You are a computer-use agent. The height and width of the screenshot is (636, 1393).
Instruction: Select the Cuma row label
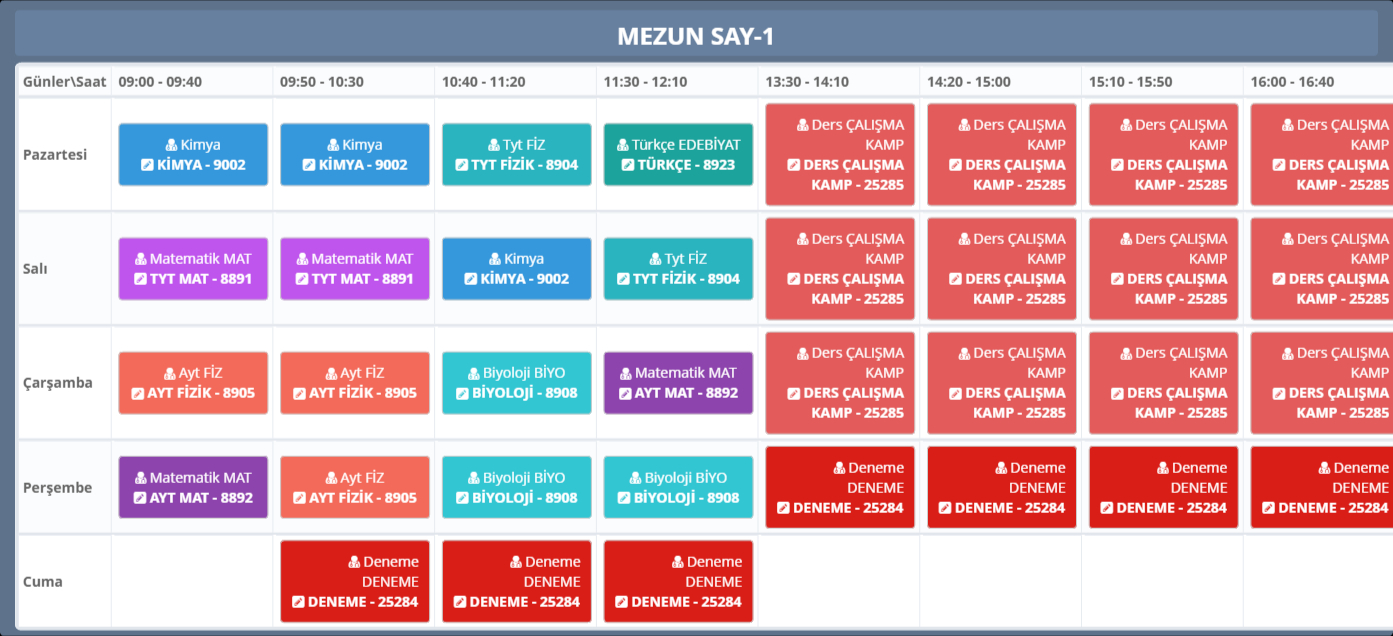point(43,582)
